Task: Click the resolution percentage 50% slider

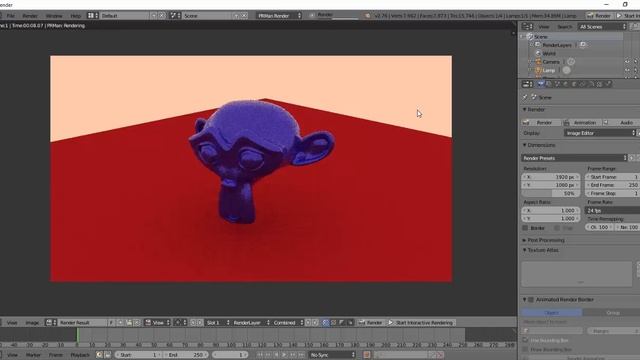Action: 551,193
